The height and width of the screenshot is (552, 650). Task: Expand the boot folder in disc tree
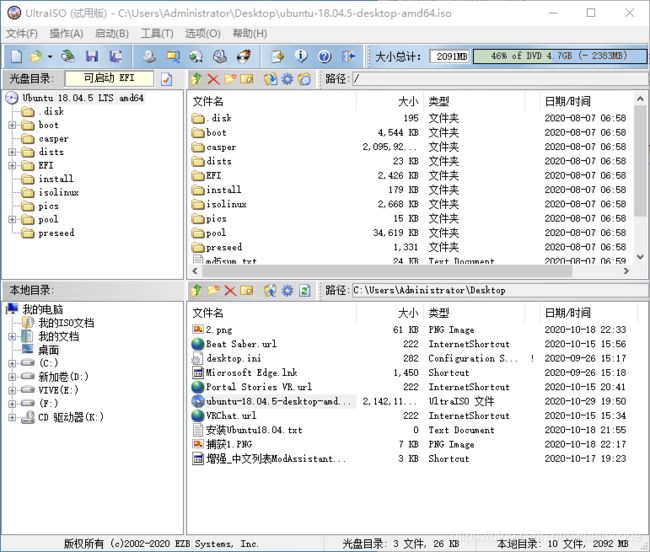(x=12, y=125)
